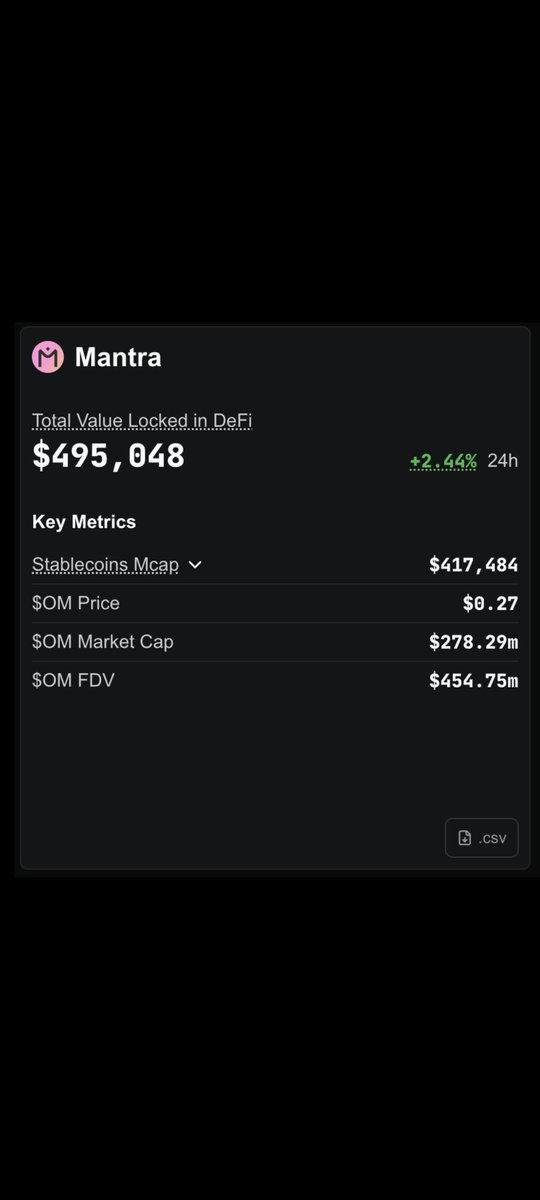Select the $OM Market Cap row label
Screen dimensions: 540x1200
[103, 642]
